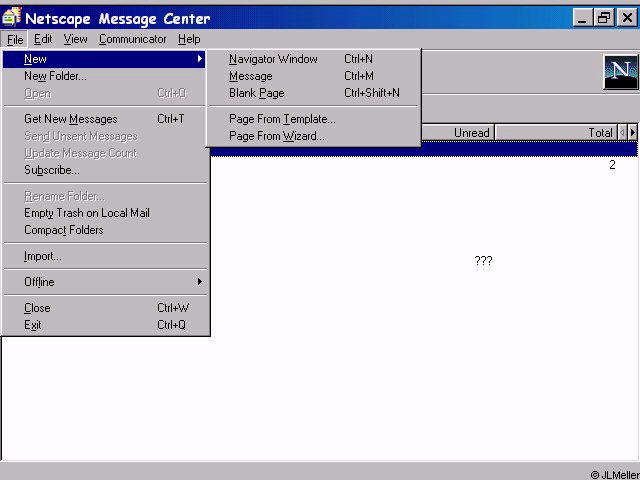Select Blank Page submenu item
Viewport: 640px width, 480px height.
pos(313,93)
